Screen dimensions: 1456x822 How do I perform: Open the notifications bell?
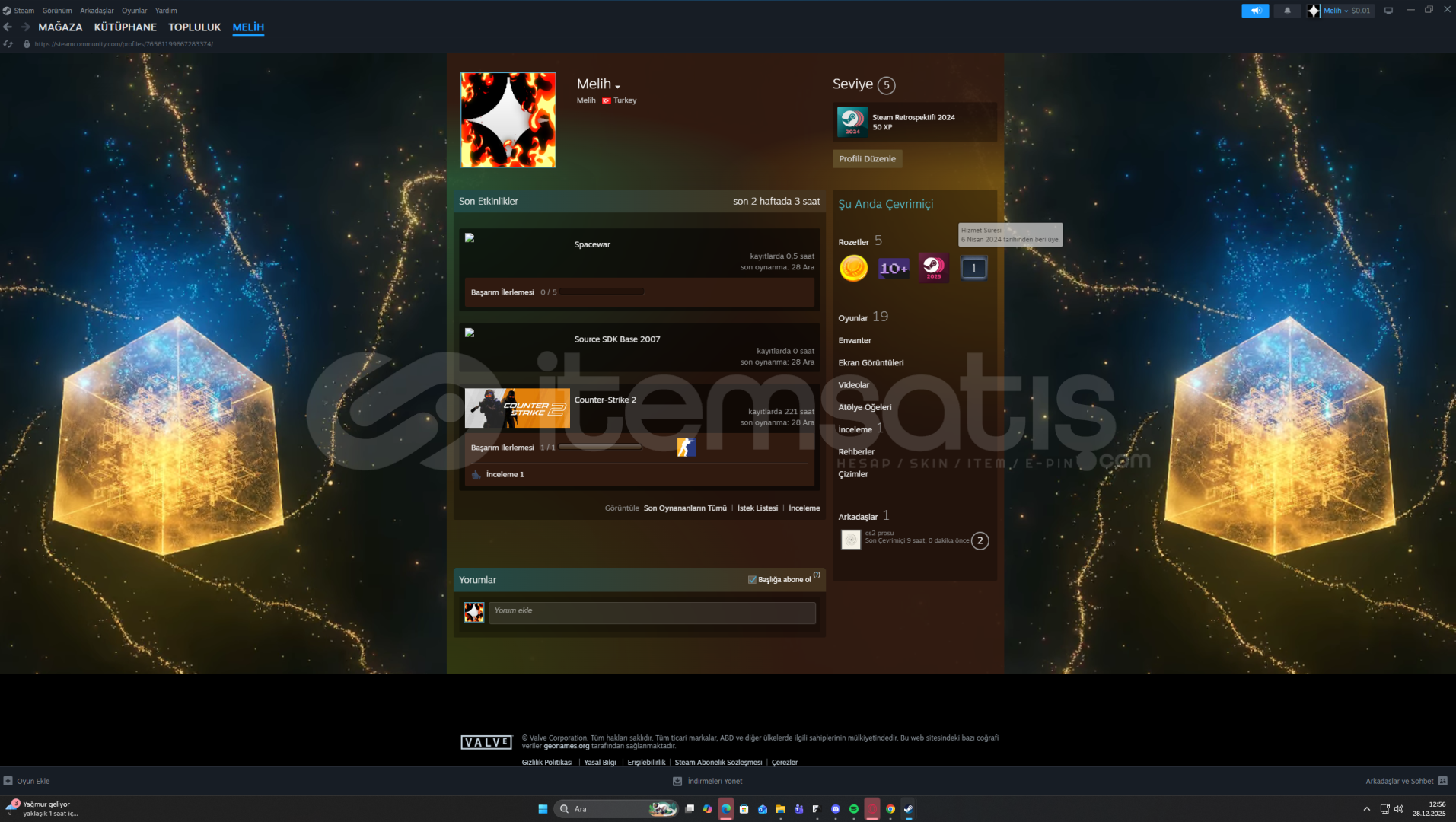coord(1287,11)
